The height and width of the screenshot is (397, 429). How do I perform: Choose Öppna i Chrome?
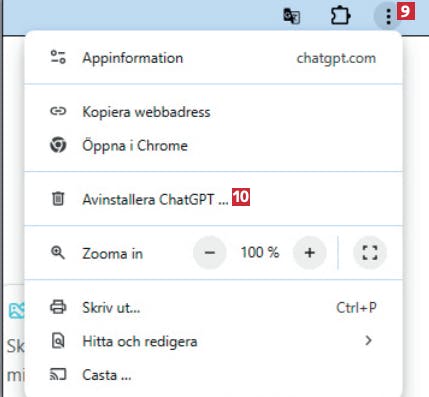[213, 145]
